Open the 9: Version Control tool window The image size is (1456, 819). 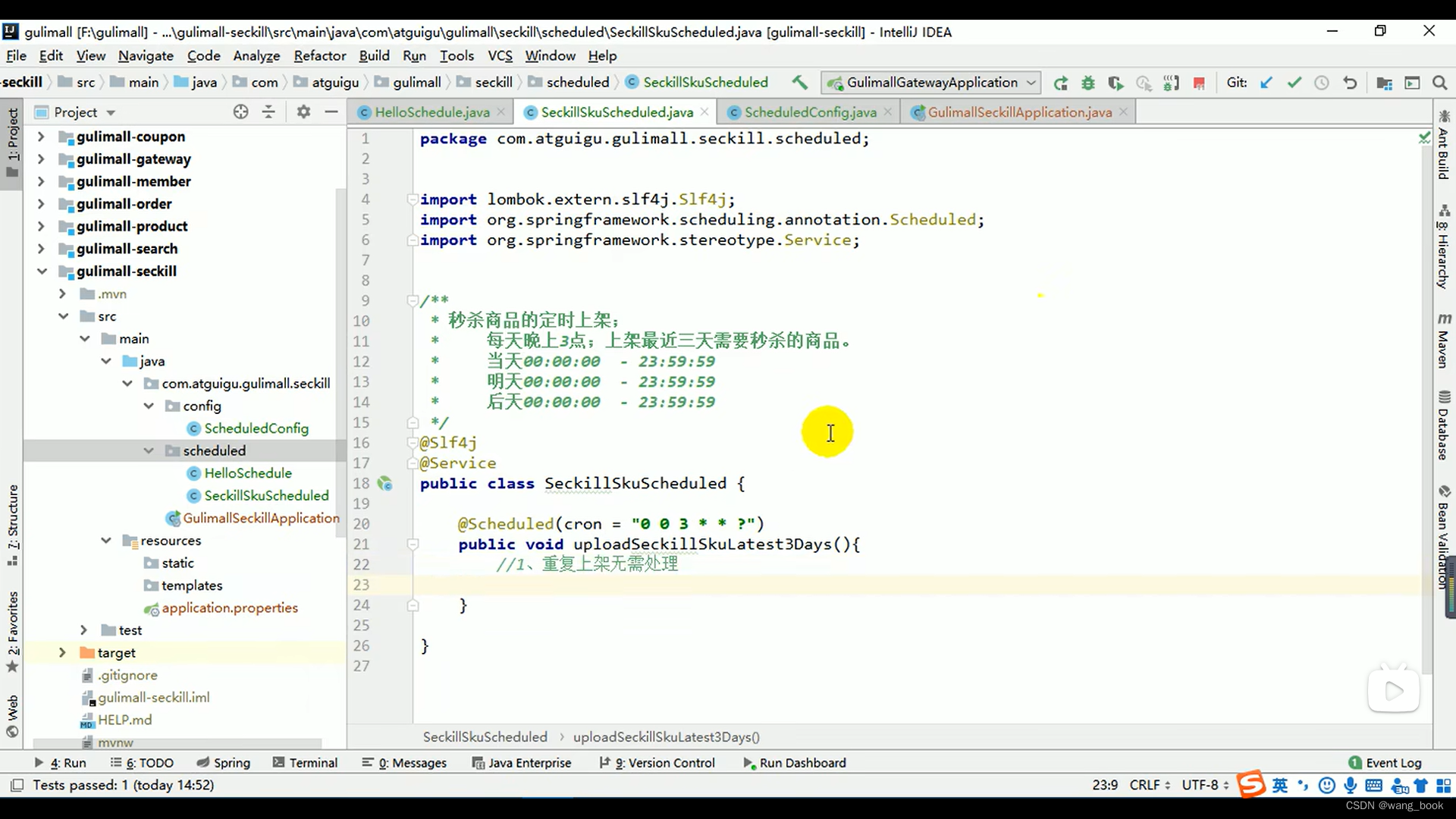coord(657,762)
